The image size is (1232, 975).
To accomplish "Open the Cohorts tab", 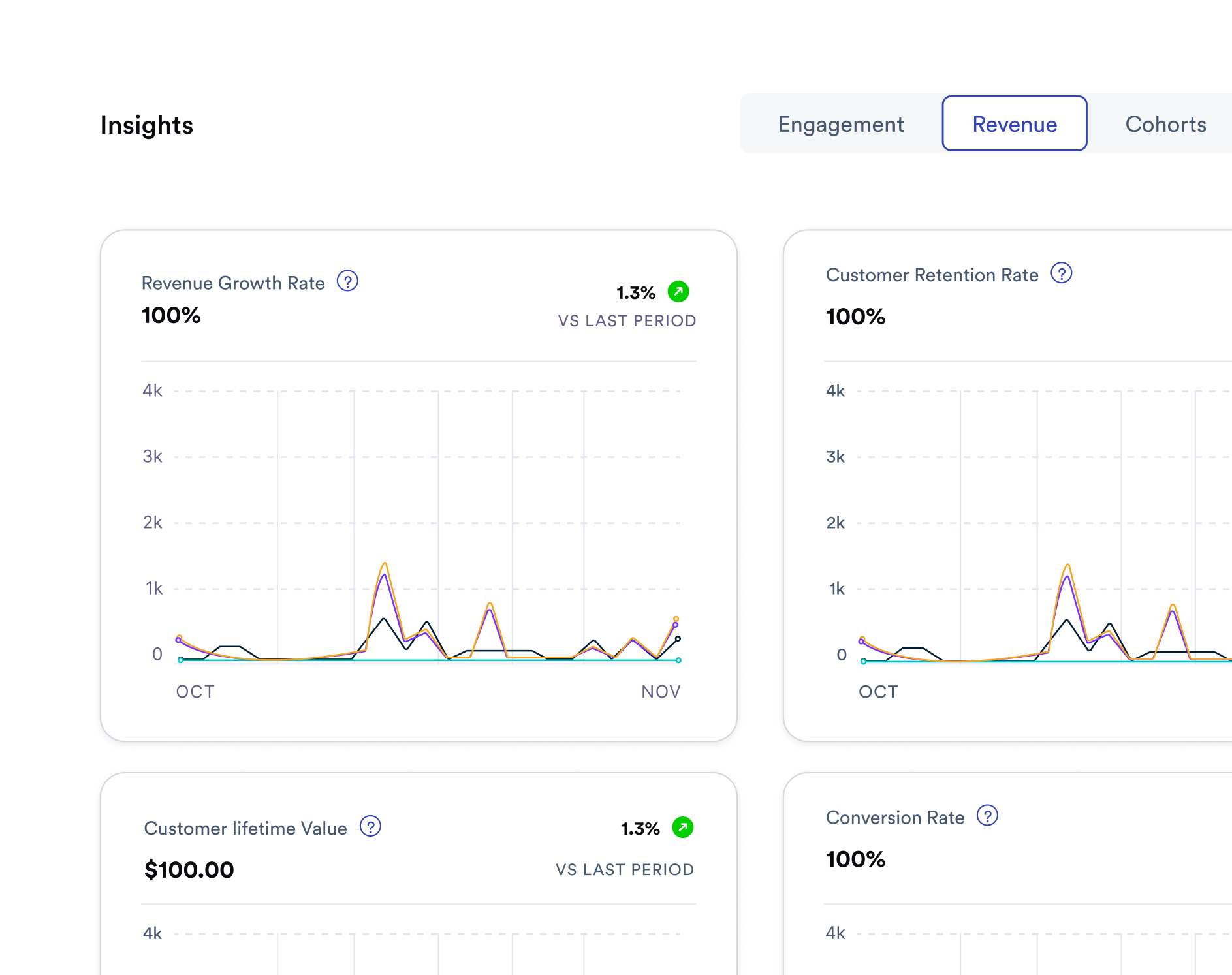I will (1165, 124).
